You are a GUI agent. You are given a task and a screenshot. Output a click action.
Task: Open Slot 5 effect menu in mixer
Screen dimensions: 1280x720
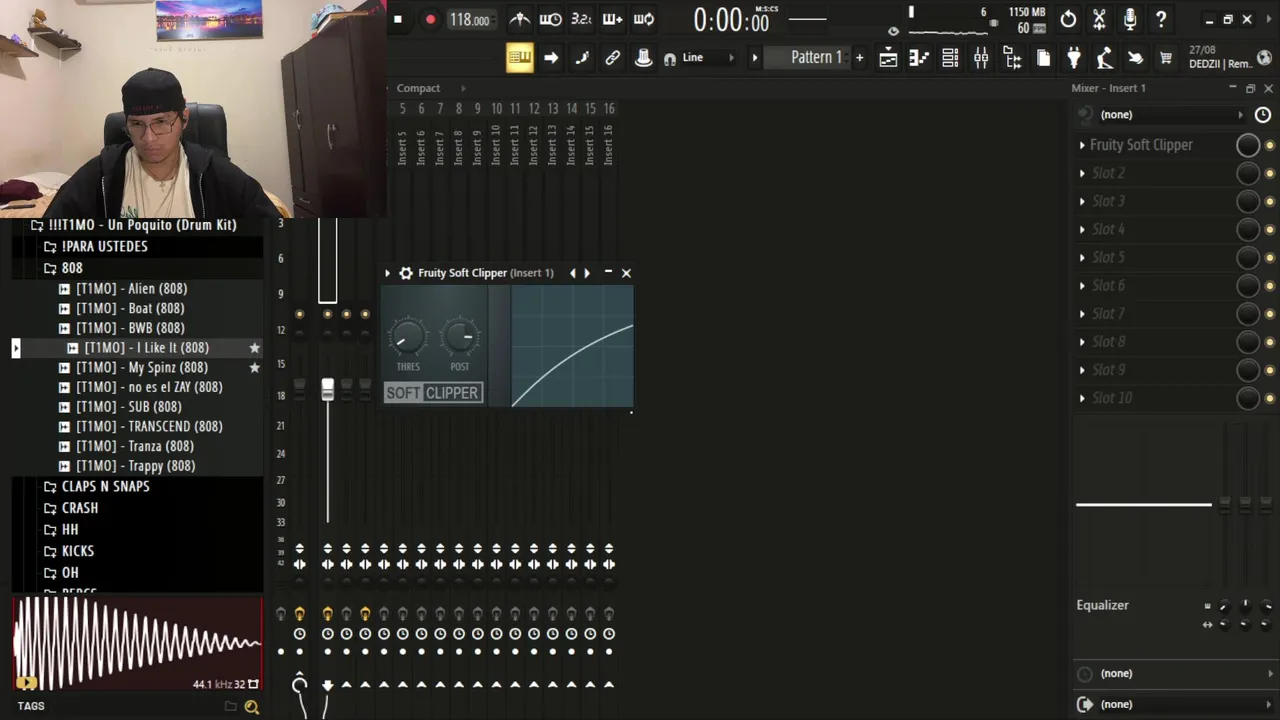(x=1082, y=257)
